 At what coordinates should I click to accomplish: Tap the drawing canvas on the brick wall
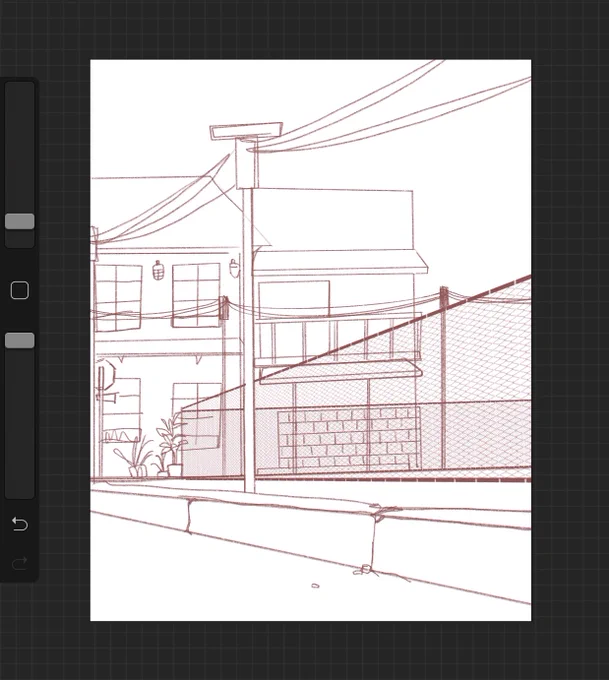click(x=348, y=438)
